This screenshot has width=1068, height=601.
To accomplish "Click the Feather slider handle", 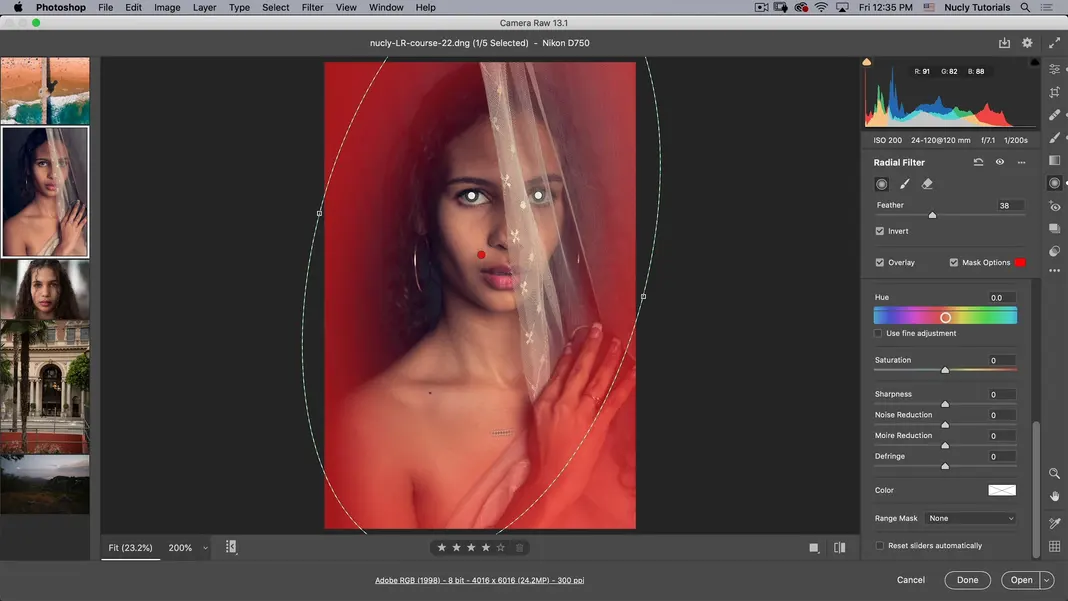I will [932, 215].
